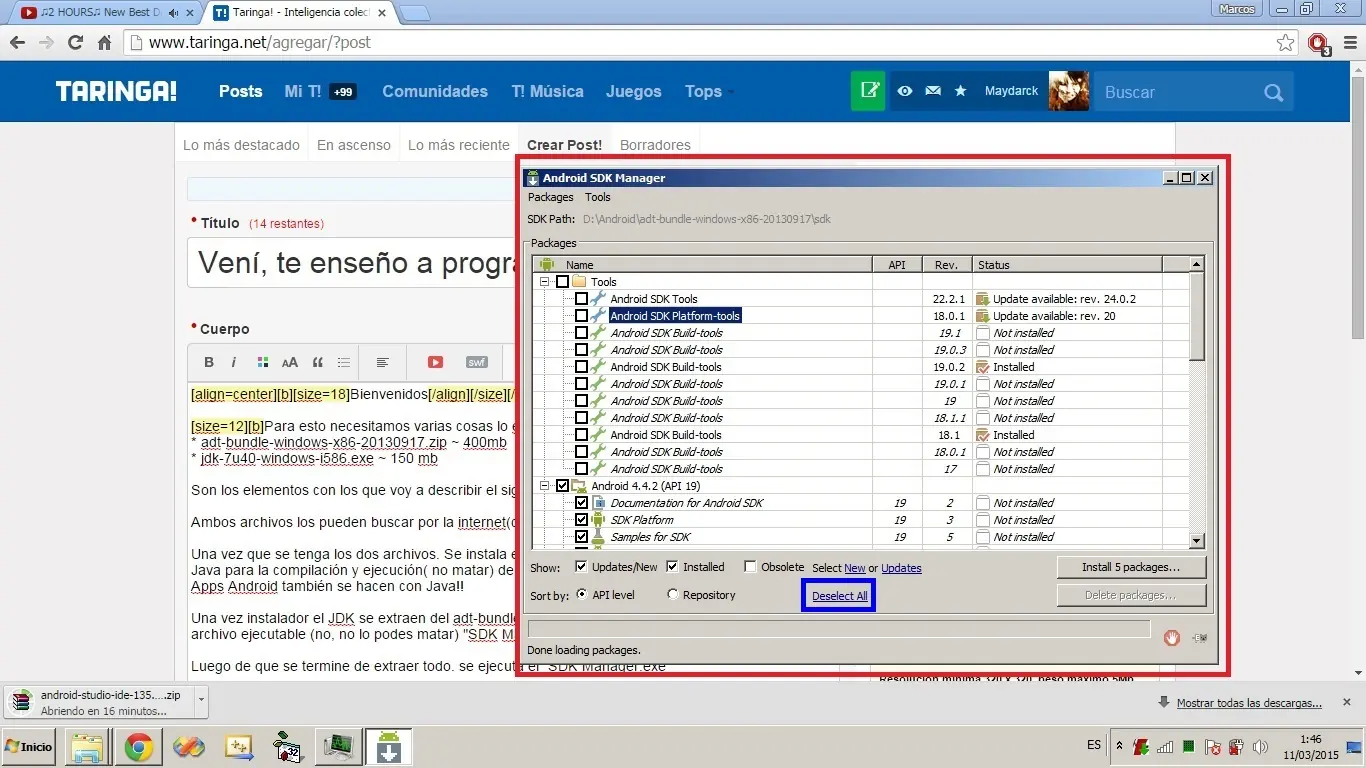Insert a quote using the quotation icon
The image size is (1366, 768).
pyautogui.click(x=318, y=362)
